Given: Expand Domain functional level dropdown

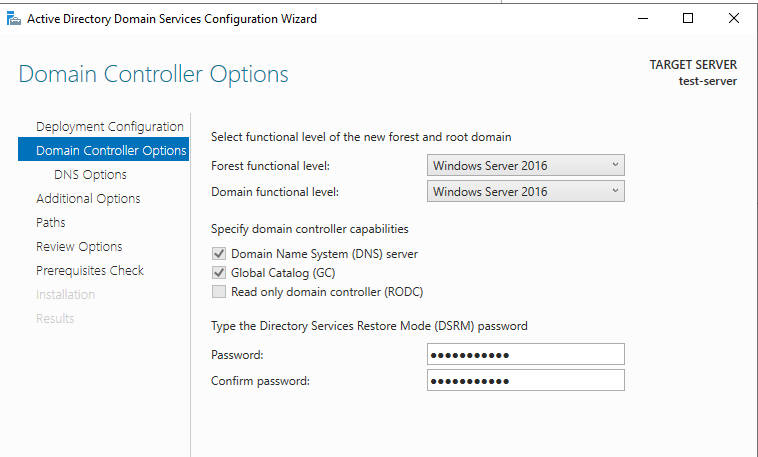Looking at the screenshot, I should (525, 192).
